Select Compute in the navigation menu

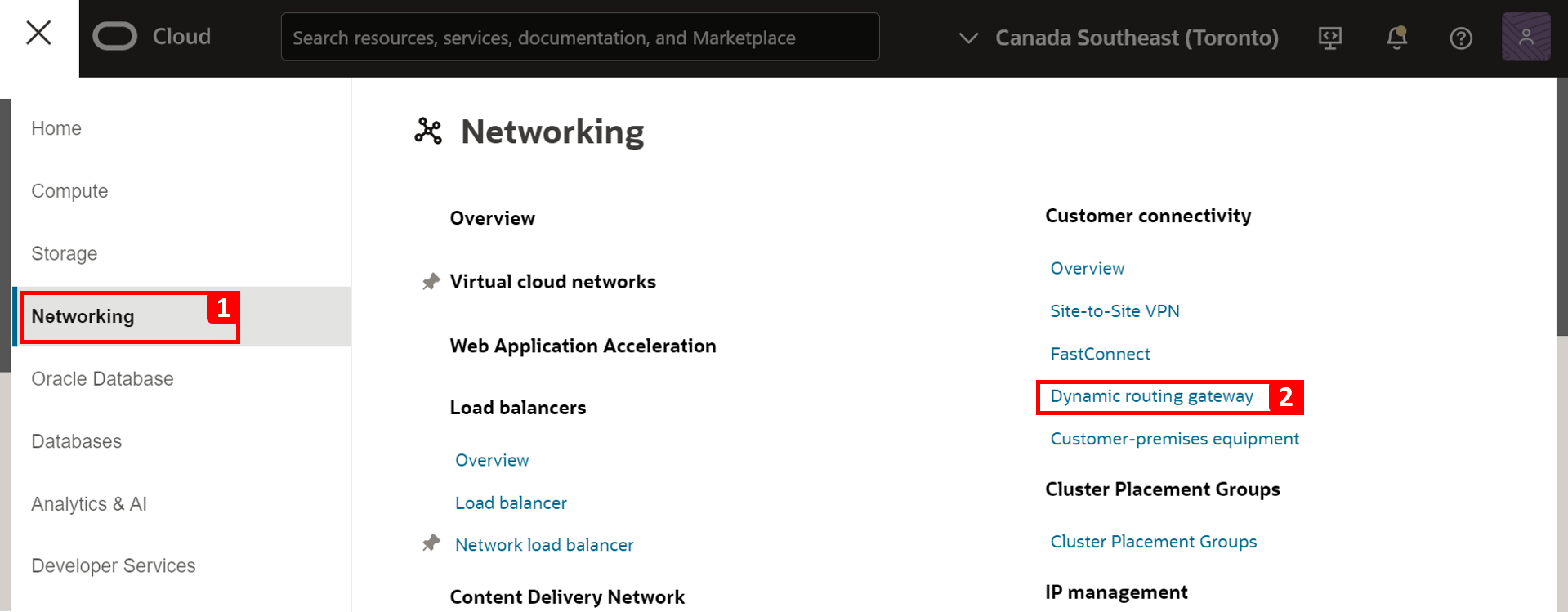(69, 191)
